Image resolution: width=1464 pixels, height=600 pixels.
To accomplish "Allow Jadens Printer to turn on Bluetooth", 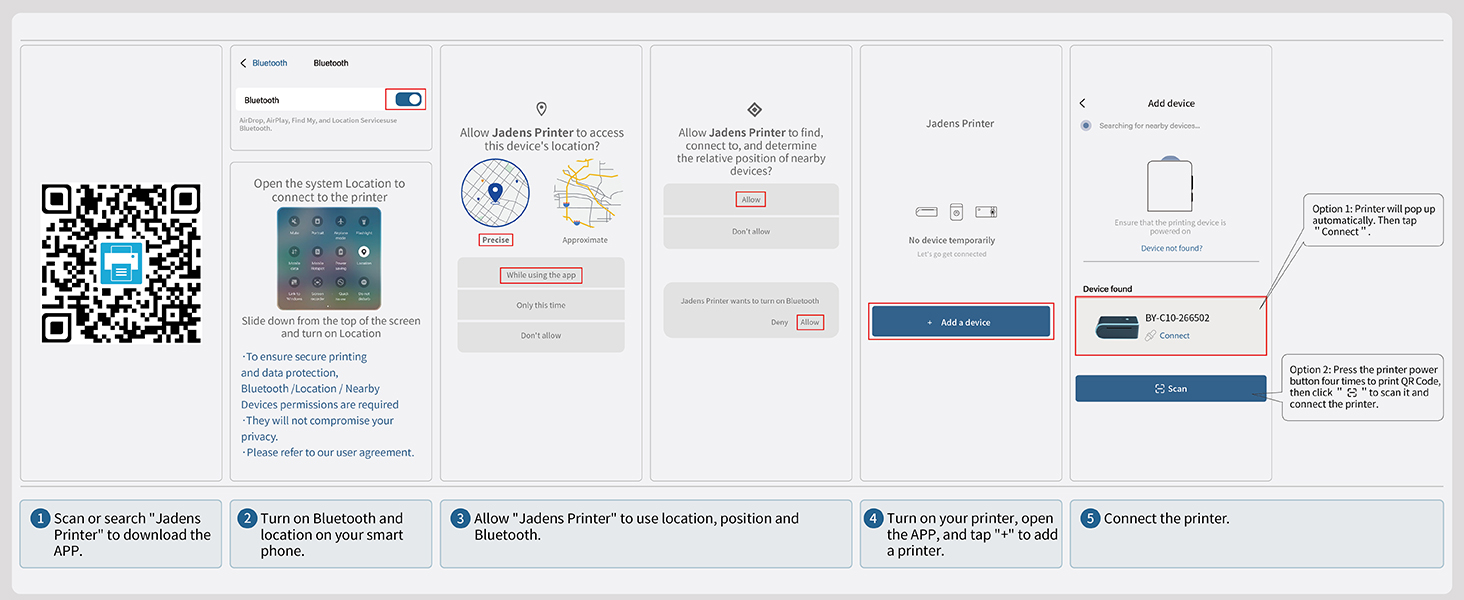I will (x=810, y=322).
